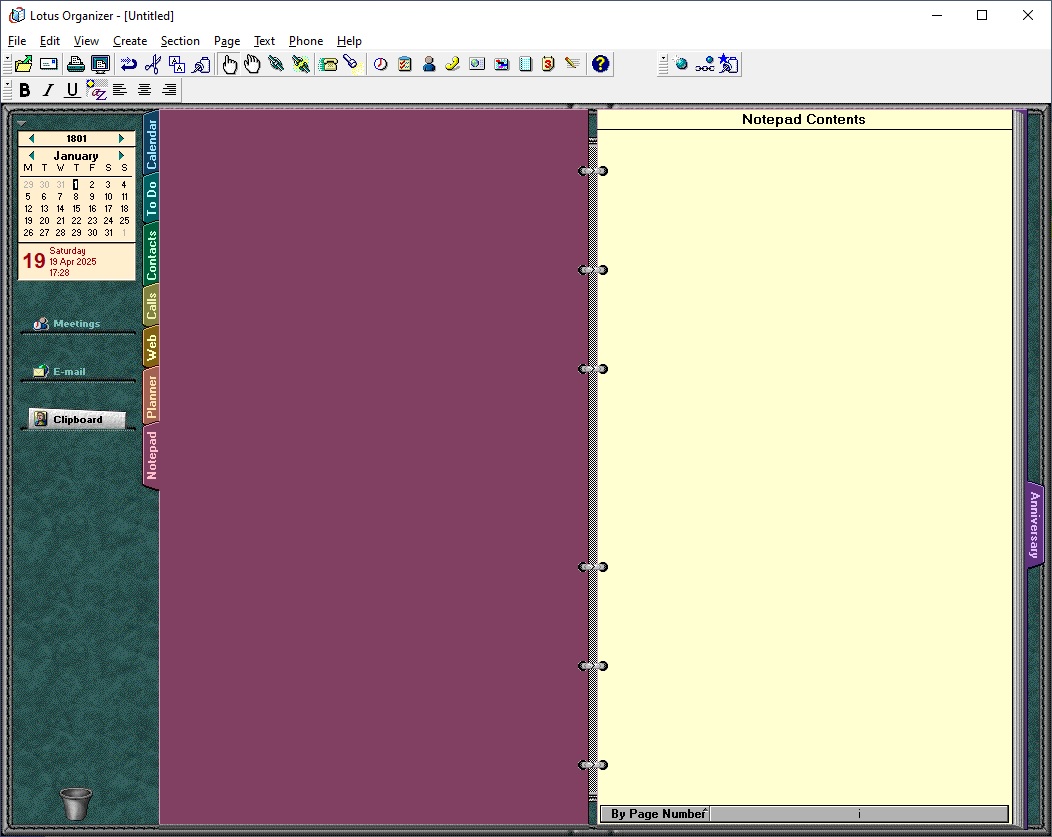
Task: Switch to the Contacts tab
Action: 151,254
